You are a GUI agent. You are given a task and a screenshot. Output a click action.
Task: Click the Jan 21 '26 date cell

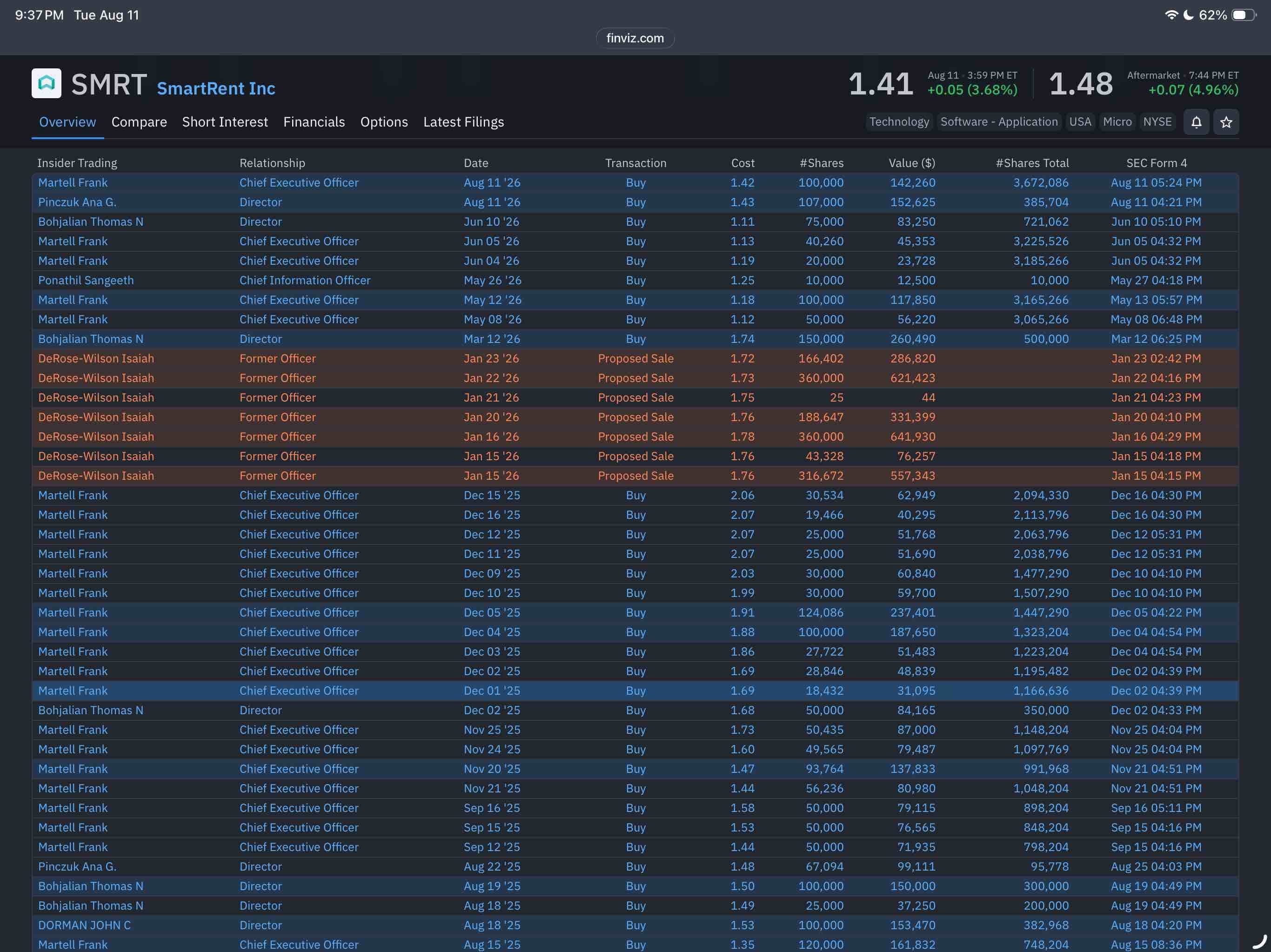pos(491,397)
